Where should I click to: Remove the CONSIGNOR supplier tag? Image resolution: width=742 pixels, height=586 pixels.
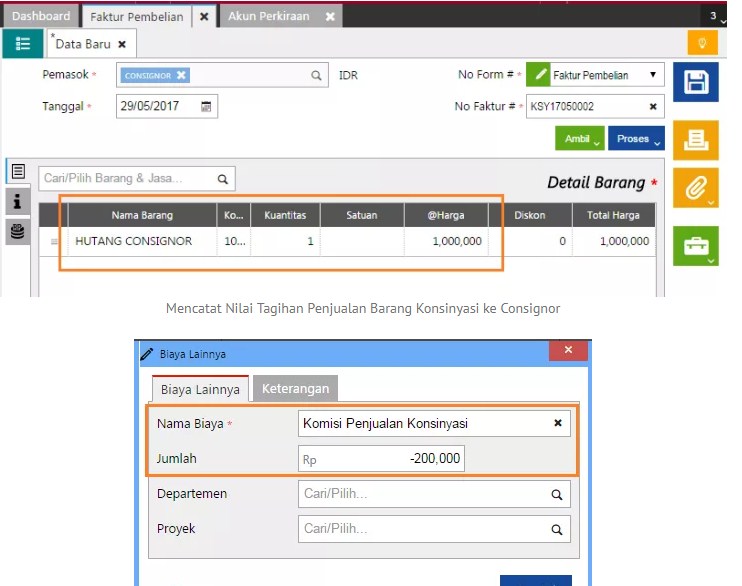pyautogui.click(x=181, y=75)
